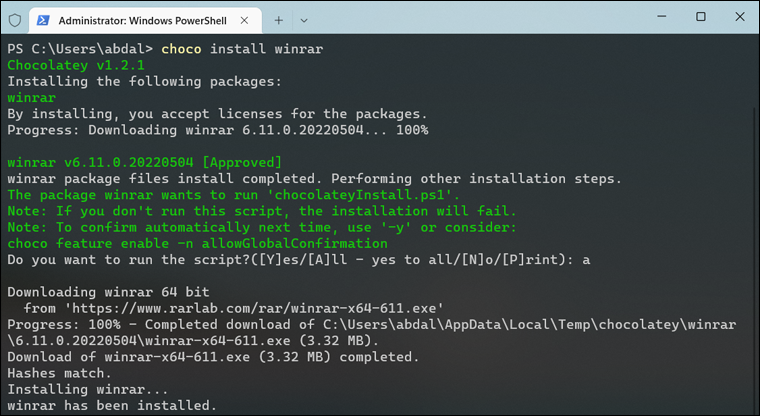Click the 'PS C:\Users\abdal>' prompt
Viewport: 760px width, 416px height.
click(79, 48)
